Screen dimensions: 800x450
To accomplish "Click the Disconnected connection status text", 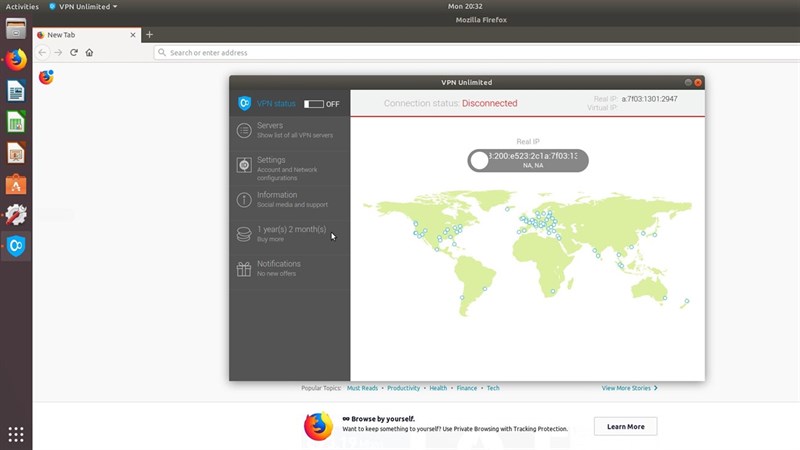I will [489, 103].
